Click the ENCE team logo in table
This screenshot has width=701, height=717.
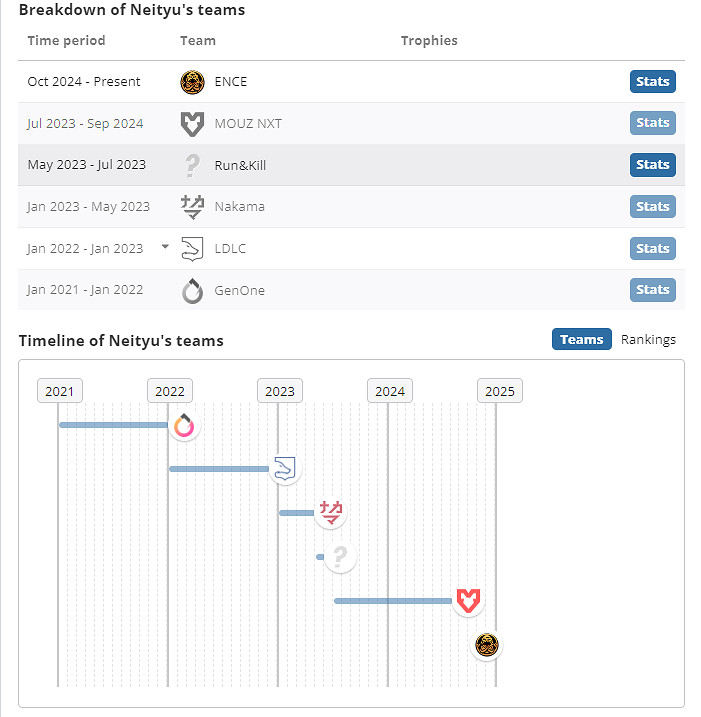pyautogui.click(x=192, y=82)
